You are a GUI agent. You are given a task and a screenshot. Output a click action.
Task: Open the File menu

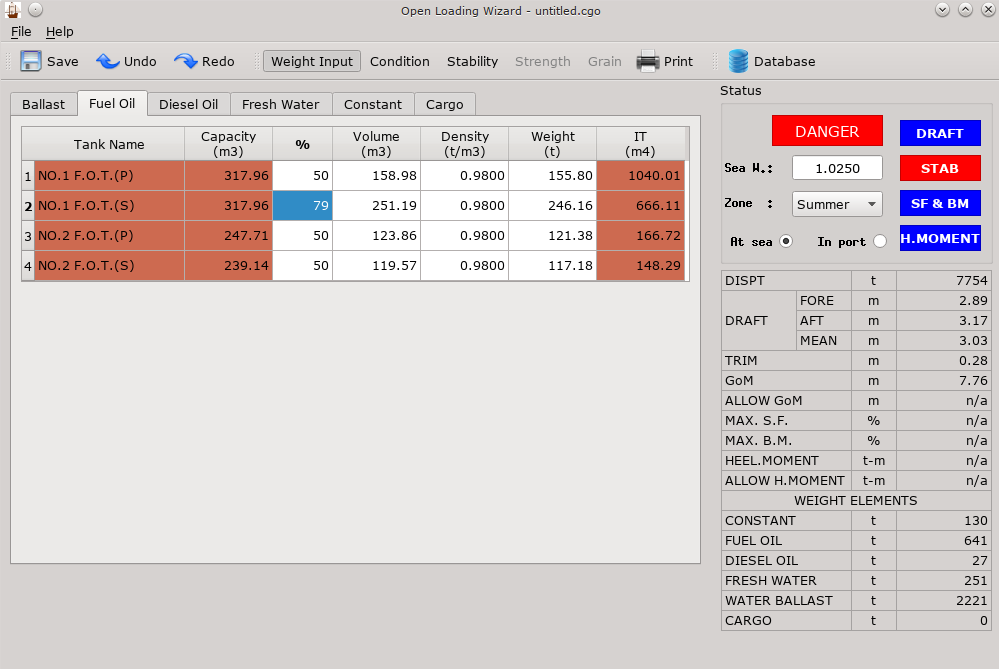pyautogui.click(x=21, y=32)
